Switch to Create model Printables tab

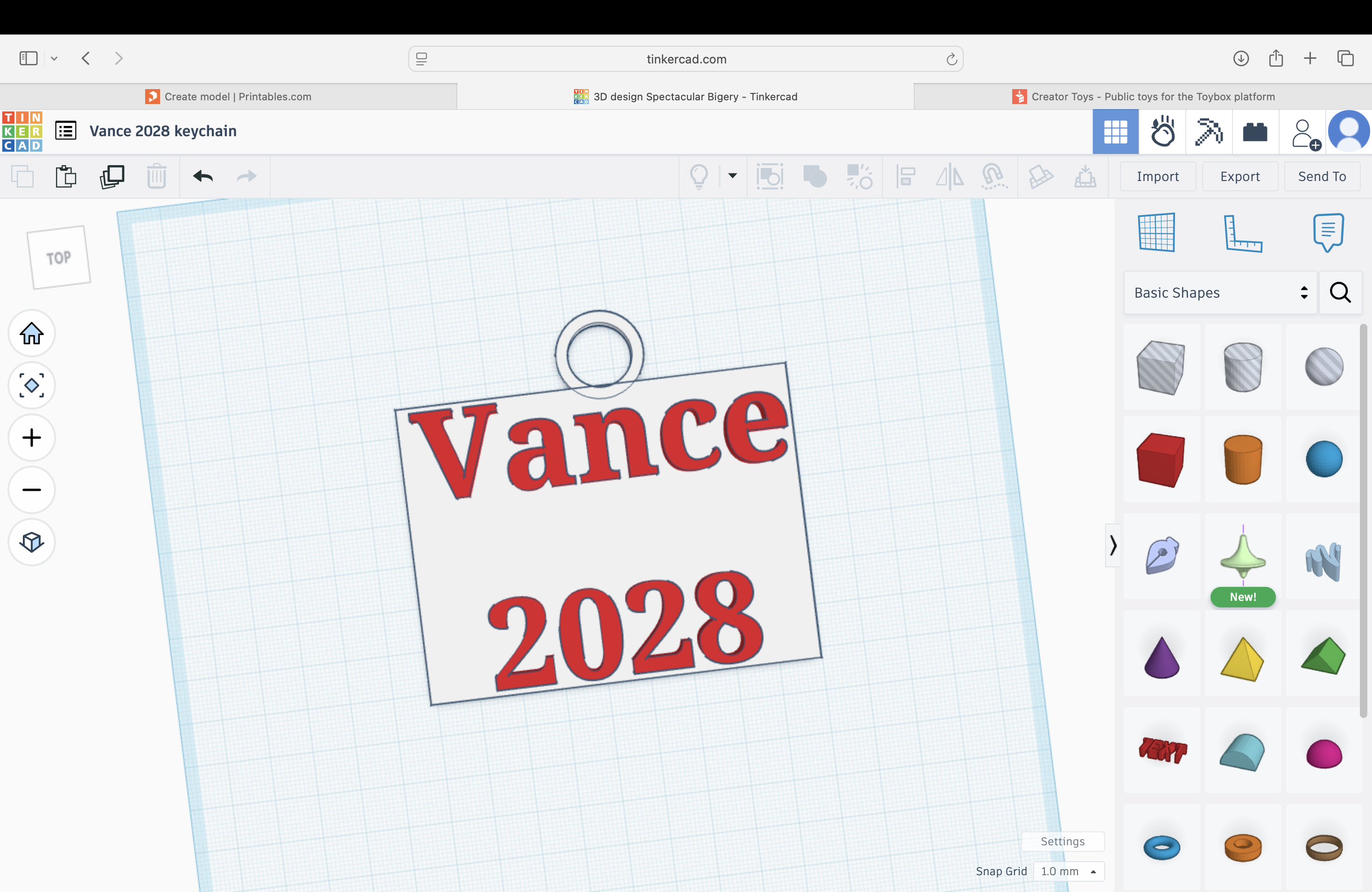tap(228, 96)
